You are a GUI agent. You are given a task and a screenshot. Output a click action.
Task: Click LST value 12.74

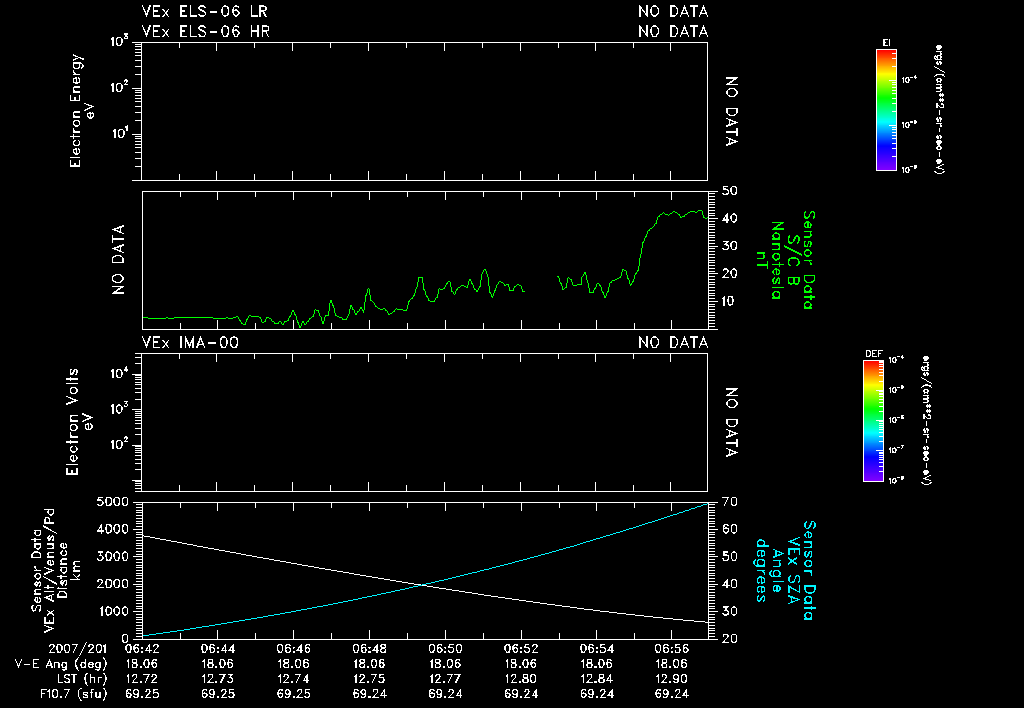pyautogui.click(x=294, y=679)
